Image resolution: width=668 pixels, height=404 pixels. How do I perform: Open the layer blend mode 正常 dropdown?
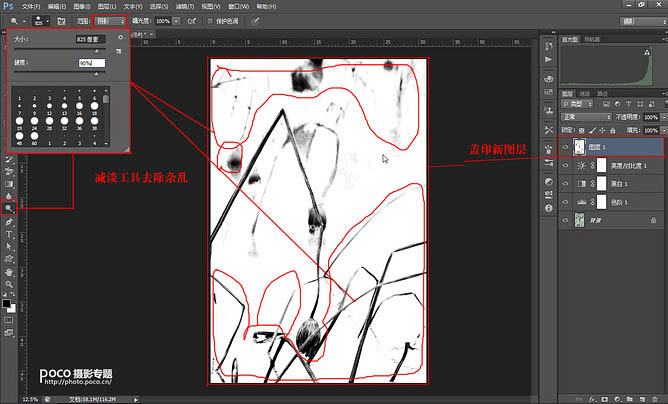(x=587, y=117)
